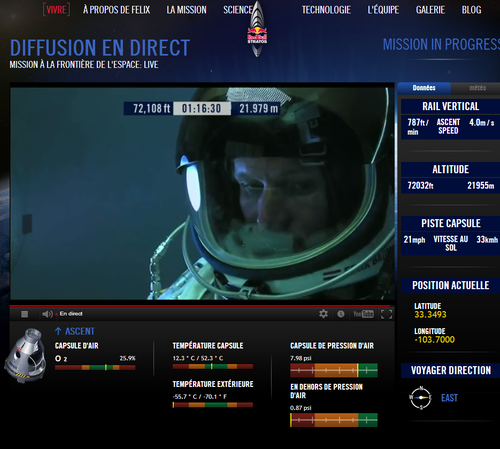Click the outside temperature gauge bar
The height and width of the screenshot is (449, 500).
[x=213, y=405]
